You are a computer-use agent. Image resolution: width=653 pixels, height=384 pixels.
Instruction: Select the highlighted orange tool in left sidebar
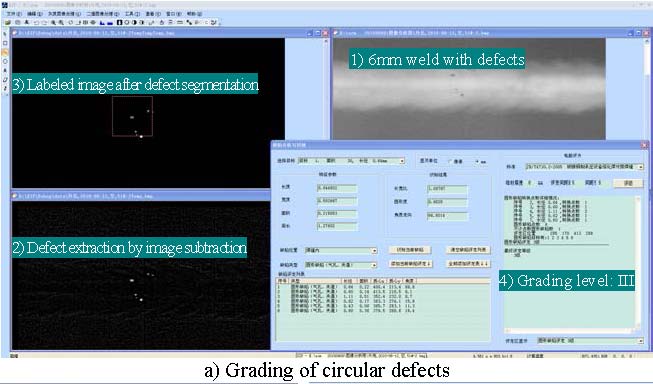click(5, 52)
